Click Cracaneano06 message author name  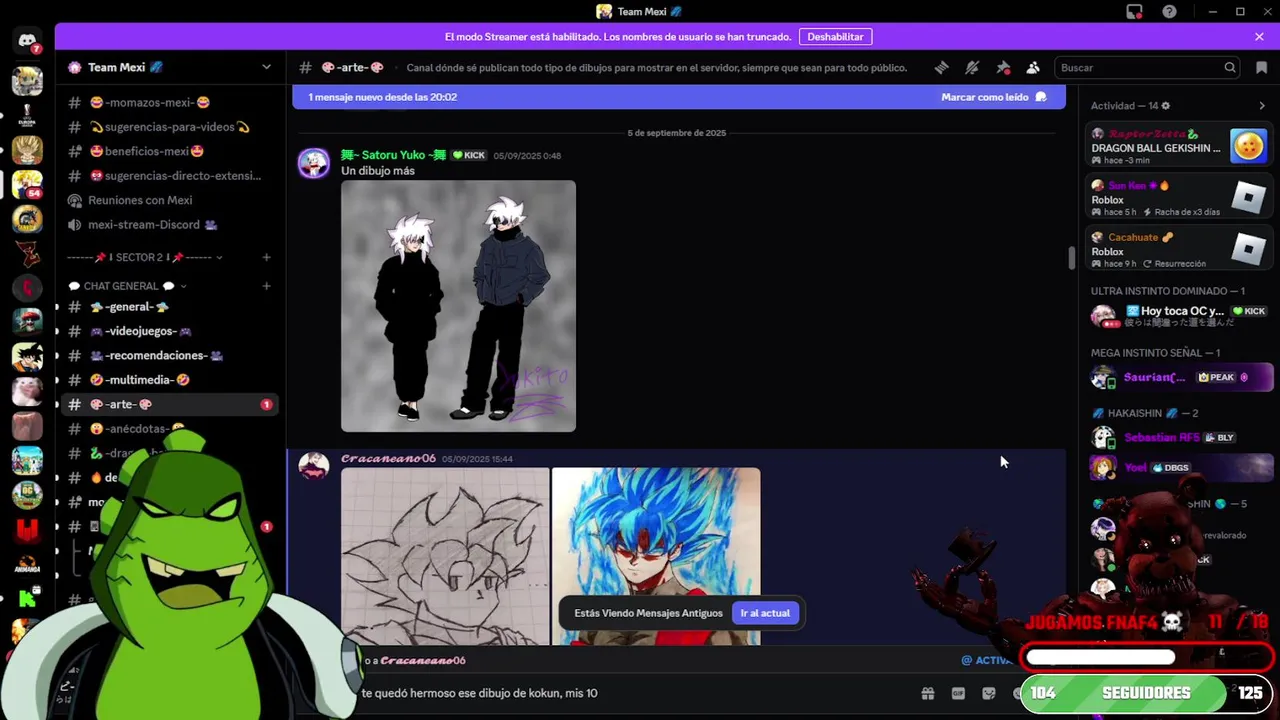(x=388, y=458)
